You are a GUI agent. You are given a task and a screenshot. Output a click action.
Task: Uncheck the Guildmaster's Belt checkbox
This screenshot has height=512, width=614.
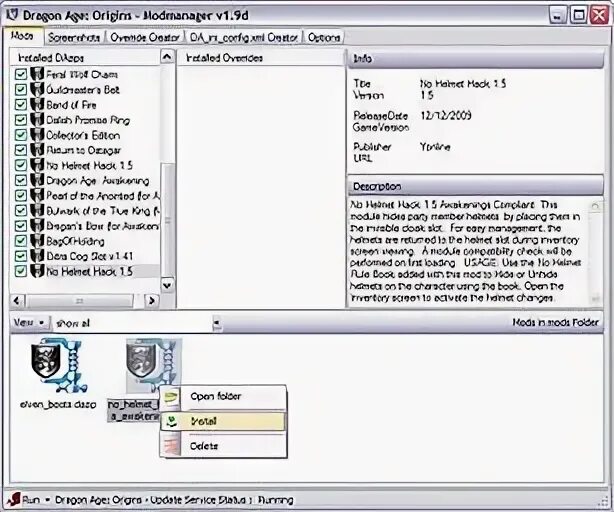pyautogui.click(x=20, y=89)
